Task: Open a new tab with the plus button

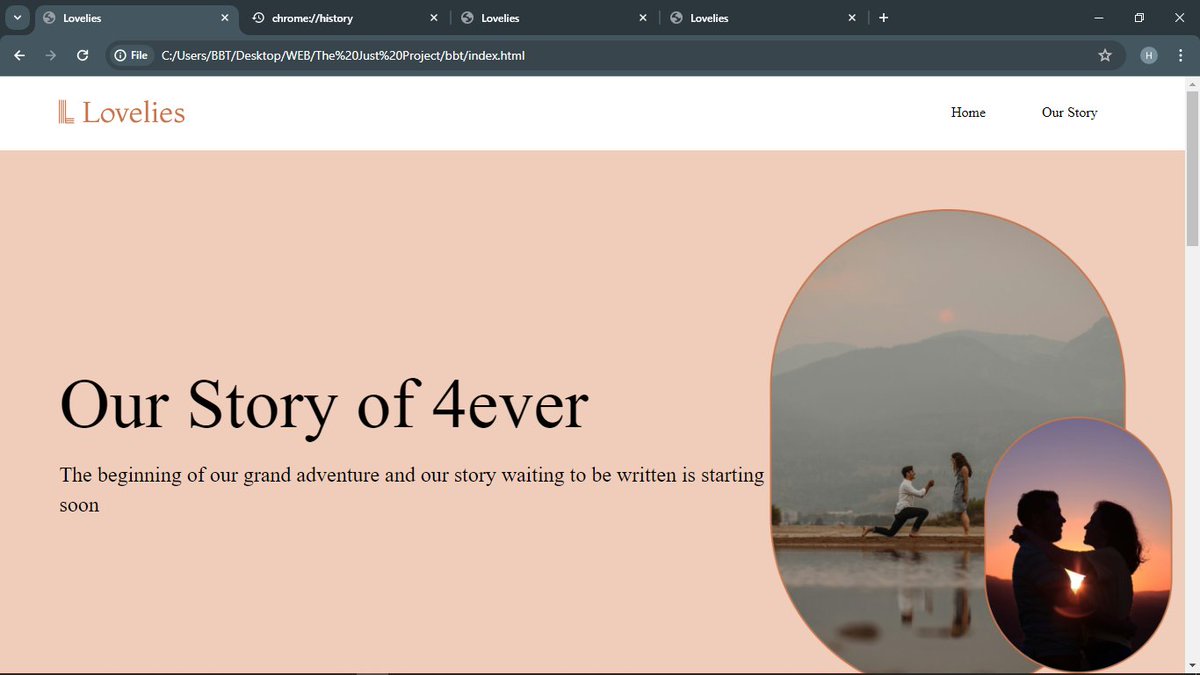Action: click(884, 17)
